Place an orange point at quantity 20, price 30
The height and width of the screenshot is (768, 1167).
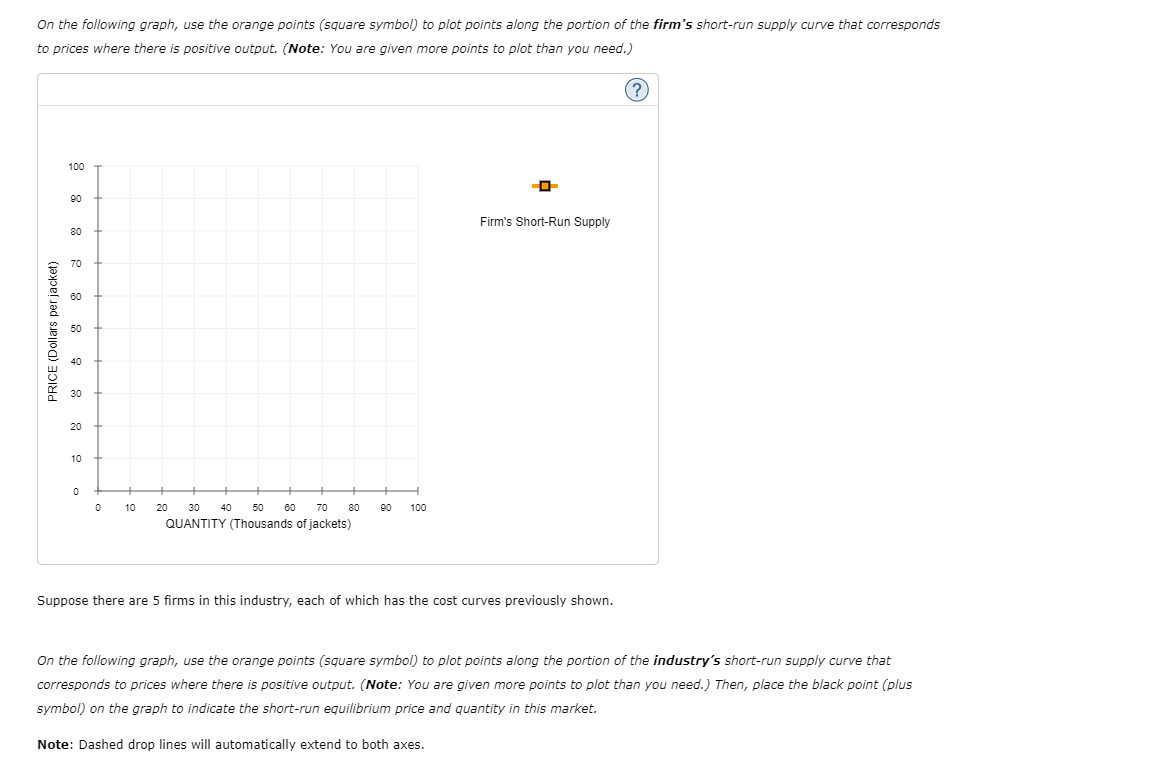(161, 393)
